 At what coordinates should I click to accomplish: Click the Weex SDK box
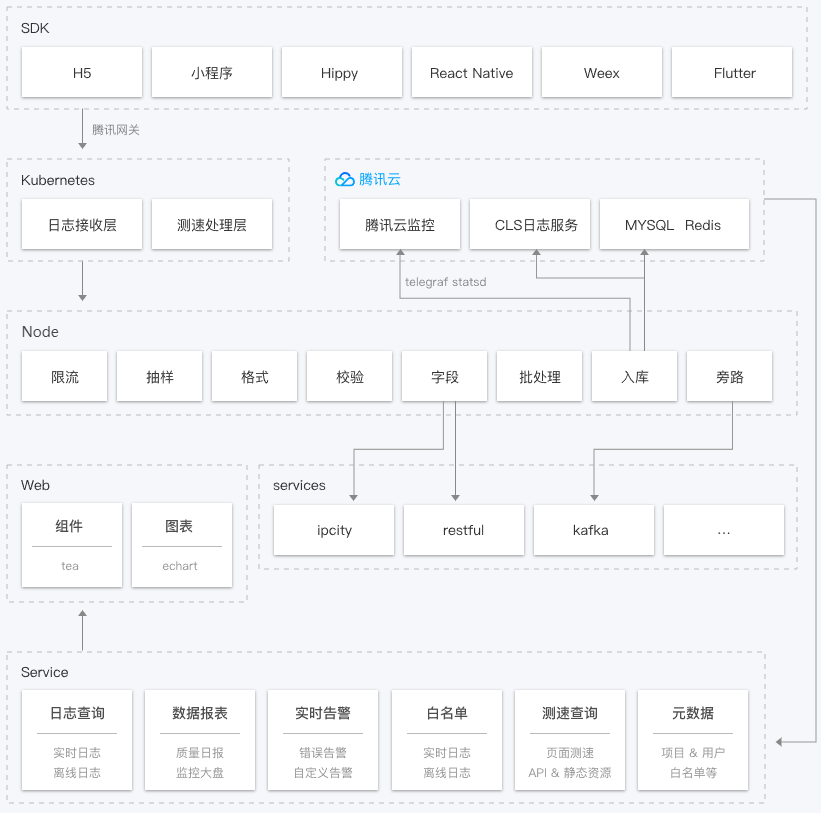pos(602,72)
